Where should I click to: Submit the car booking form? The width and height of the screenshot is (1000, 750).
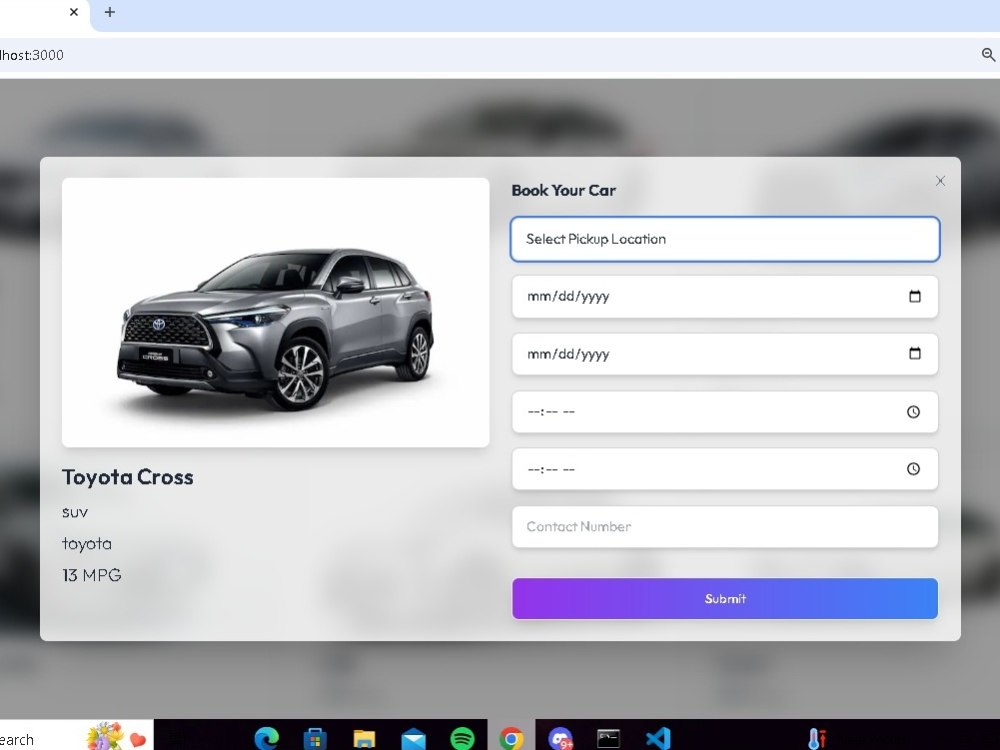point(724,599)
